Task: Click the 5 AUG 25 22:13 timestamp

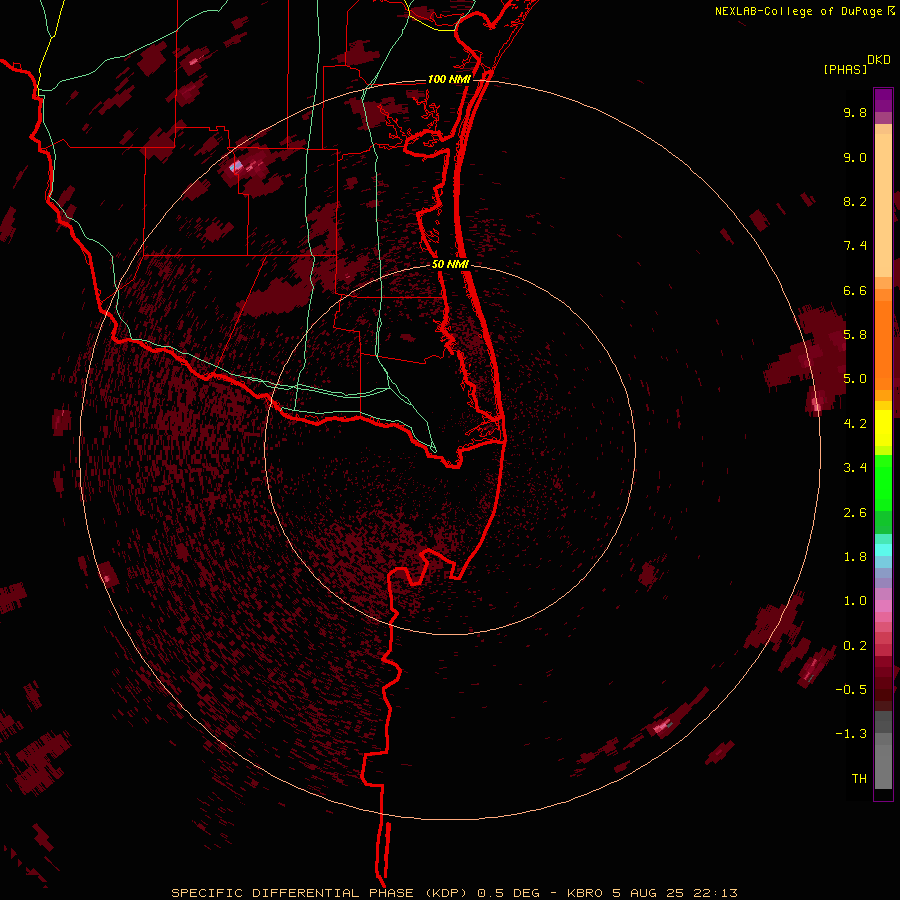Action: tap(677, 893)
